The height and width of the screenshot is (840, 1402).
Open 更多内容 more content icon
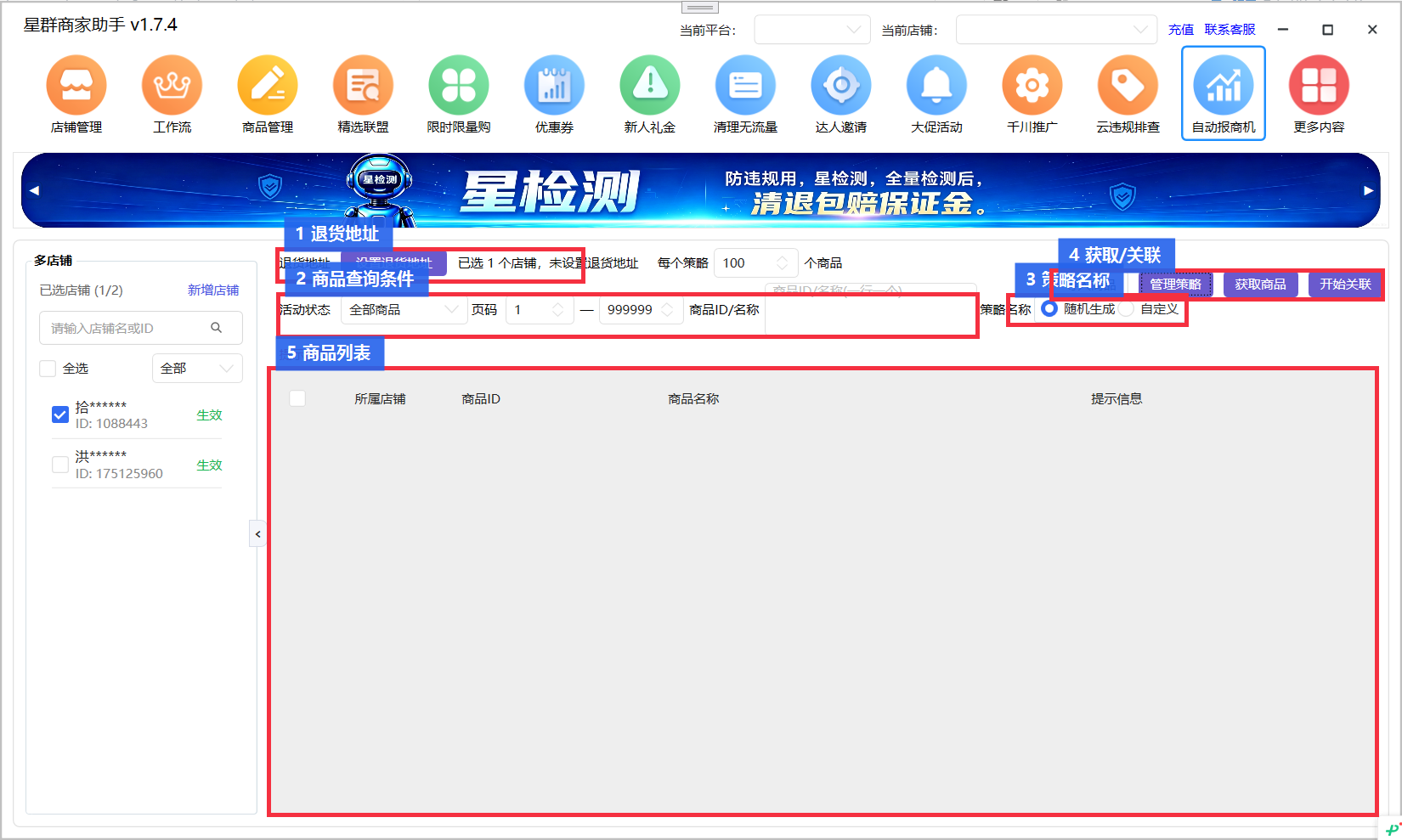(x=1320, y=86)
